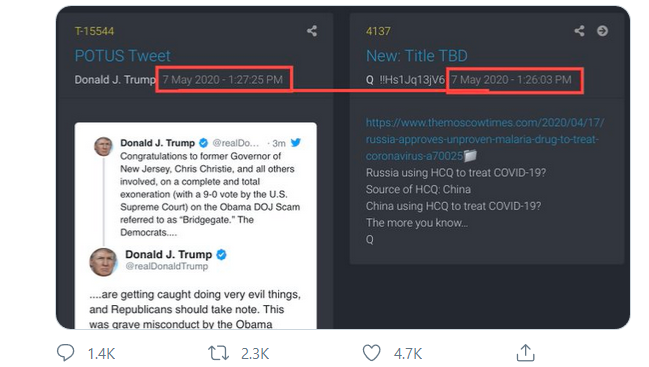Click the folder icon after the Moscow Times link
The image size is (649, 367).
point(470,156)
